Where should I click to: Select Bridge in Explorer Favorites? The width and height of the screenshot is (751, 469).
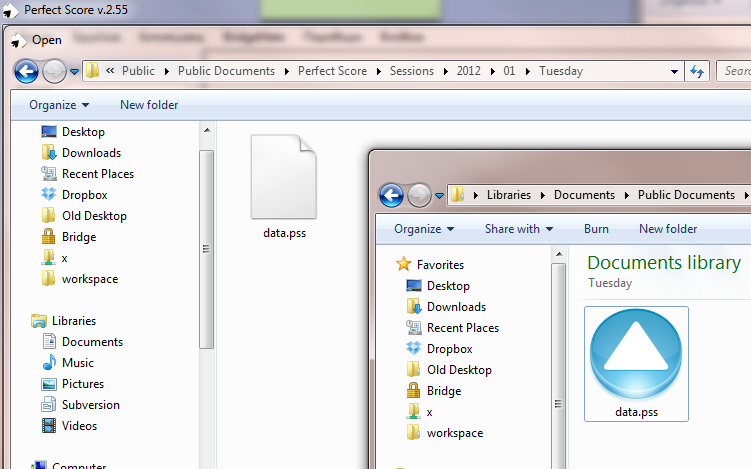433,391
